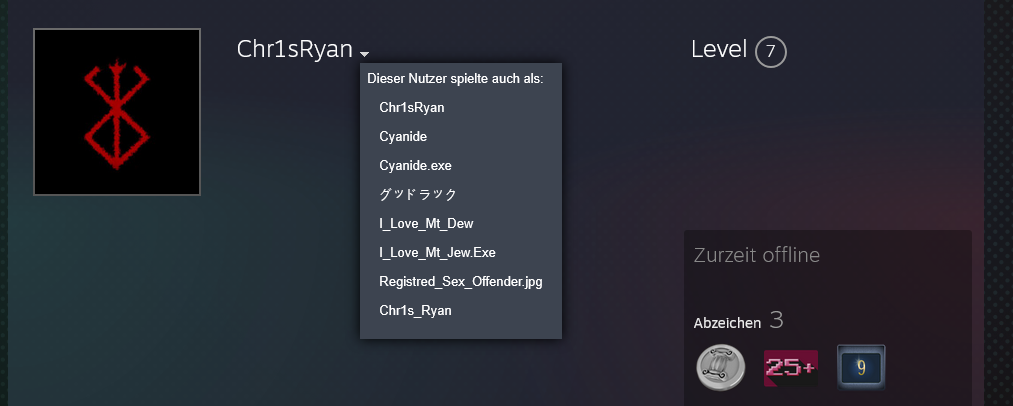1013x406 pixels.
Task: Click the 'Dieser Nutzer spielte auch als' header
Action: tap(455, 78)
